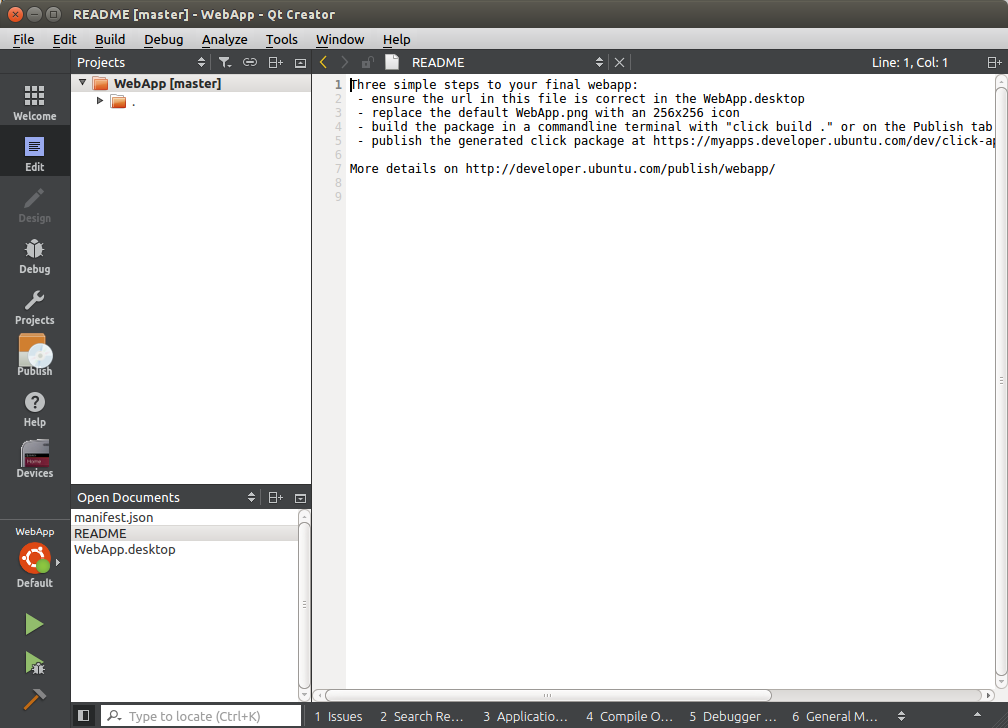Screen dimensions: 1008x728
Task: Open Projects mode in sidebar
Action: tap(35, 306)
